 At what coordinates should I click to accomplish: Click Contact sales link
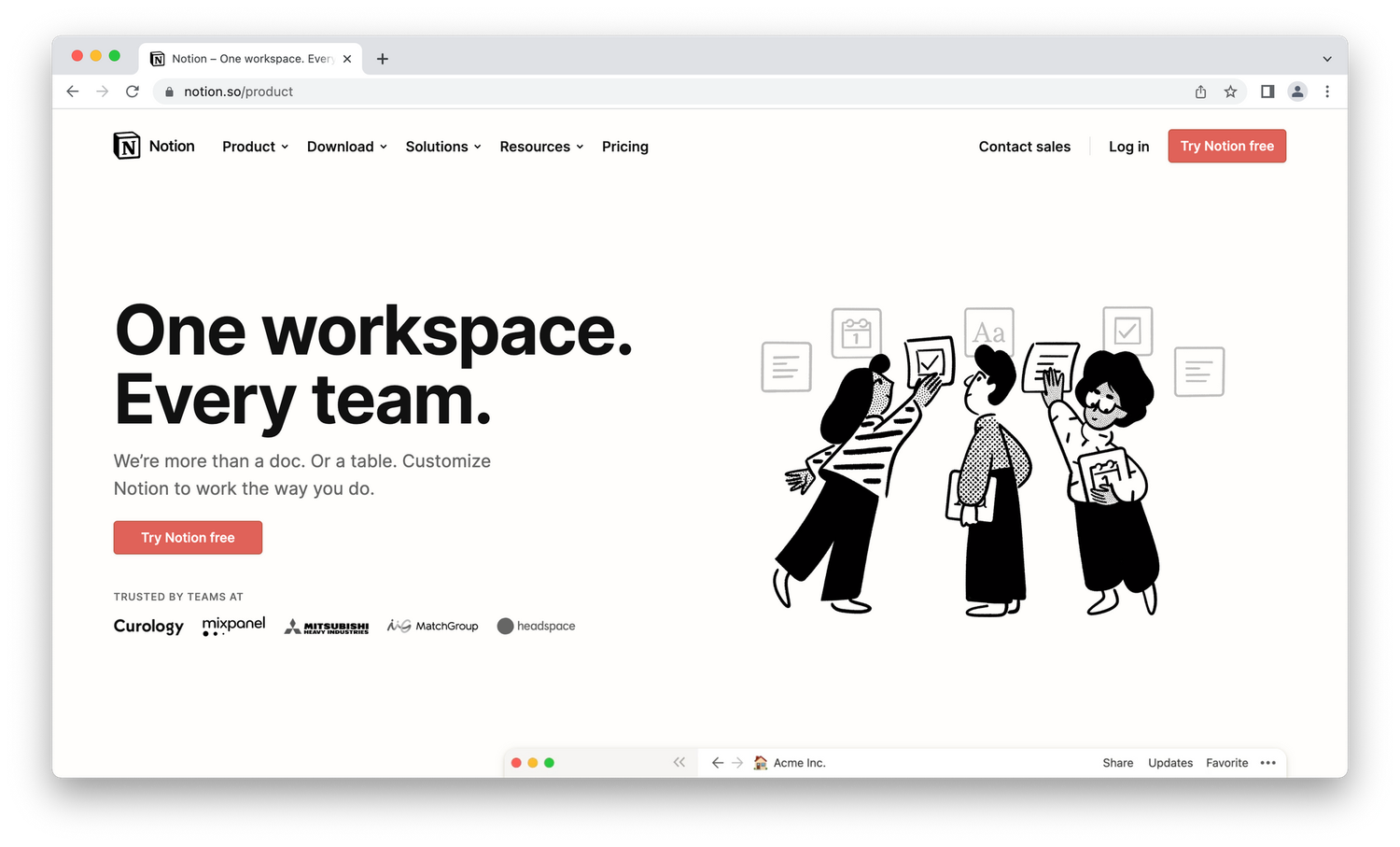(1024, 147)
